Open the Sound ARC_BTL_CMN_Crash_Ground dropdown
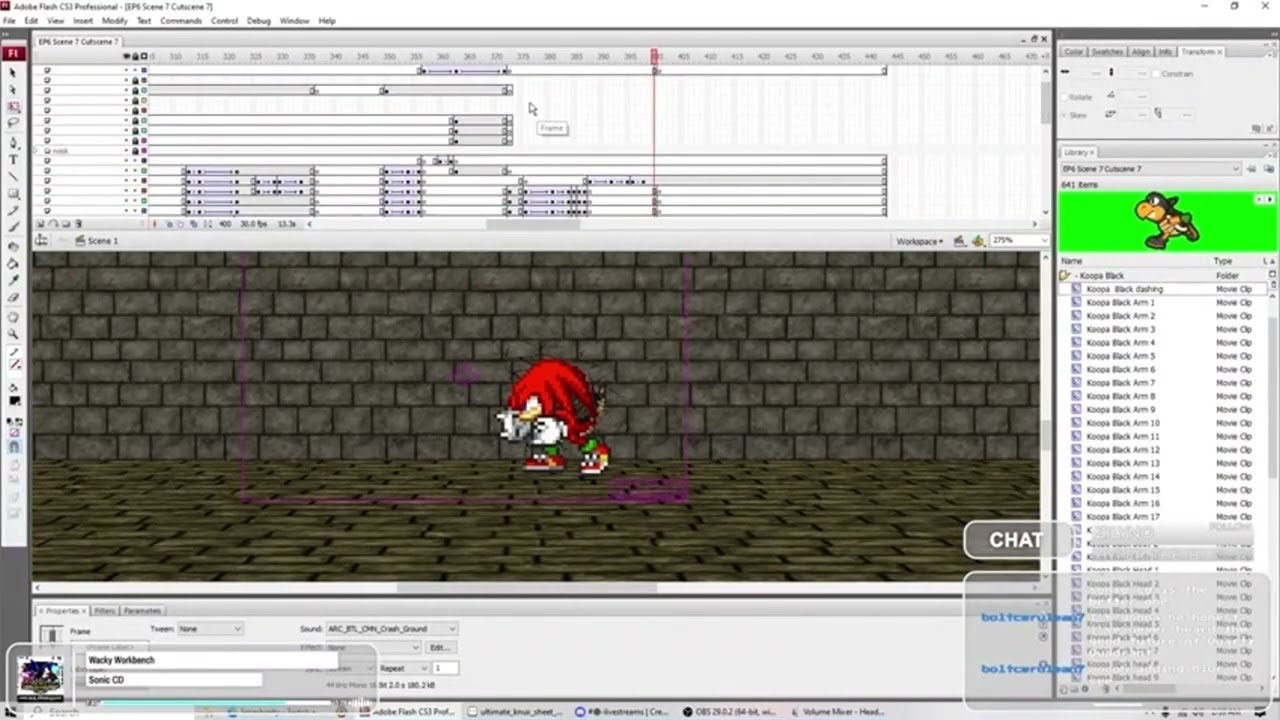1280x720 pixels. [x=391, y=629]
